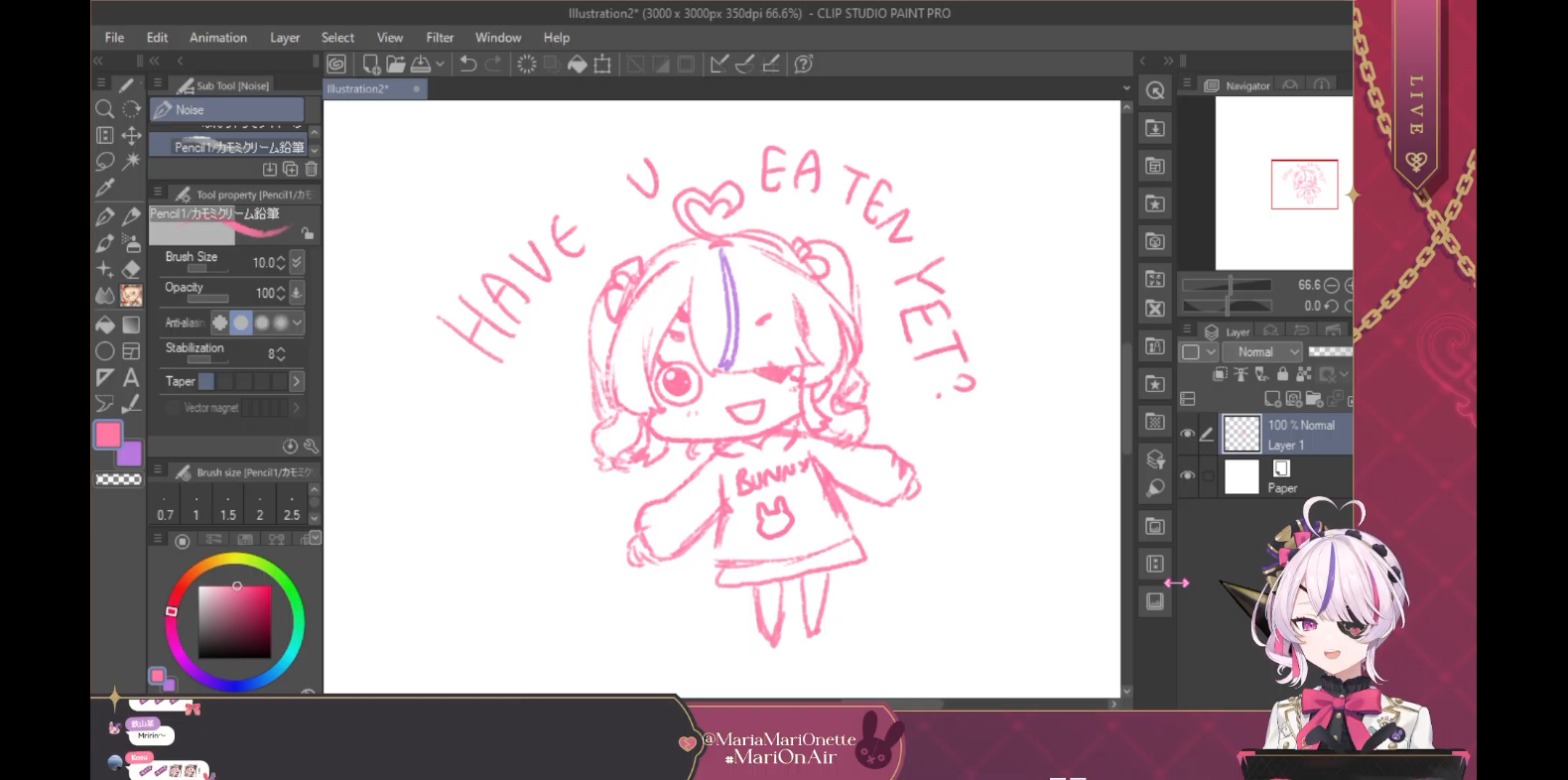Open the CLIP STUDIO spiral icon
The image size is (1568, 780).
336,65
